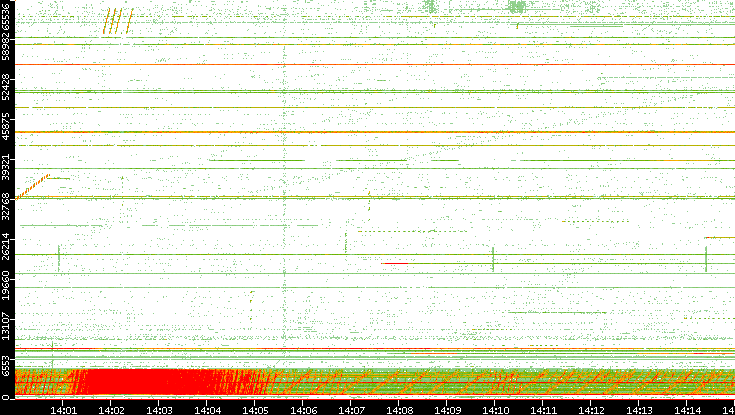The width and height of the screenshot is (735, 415).
Task: Select the 14:08 time axis label
Action: pyautogui.click(x=399, y=408)
